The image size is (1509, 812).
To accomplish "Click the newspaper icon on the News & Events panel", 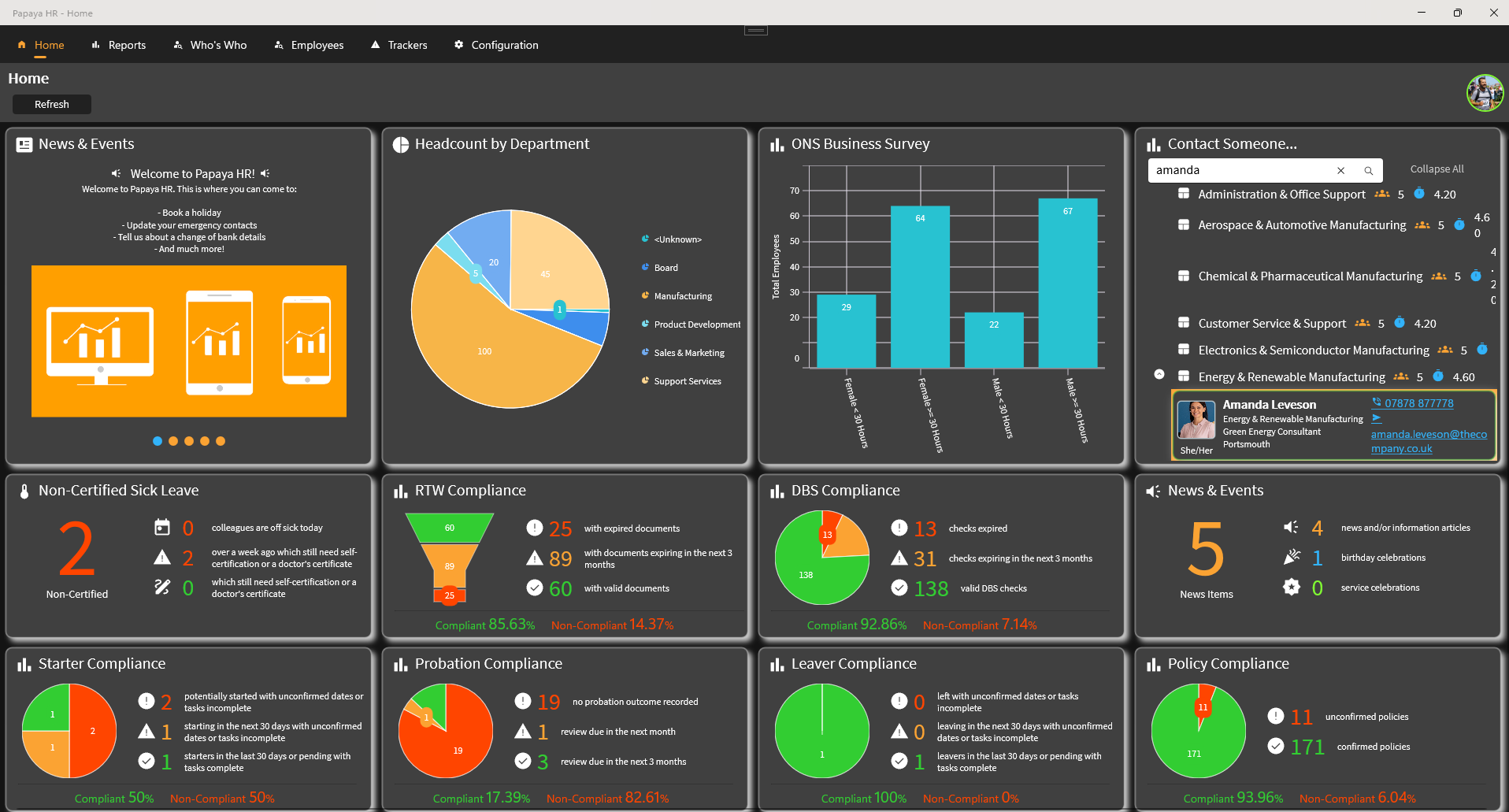I will (x=23, y=144).
